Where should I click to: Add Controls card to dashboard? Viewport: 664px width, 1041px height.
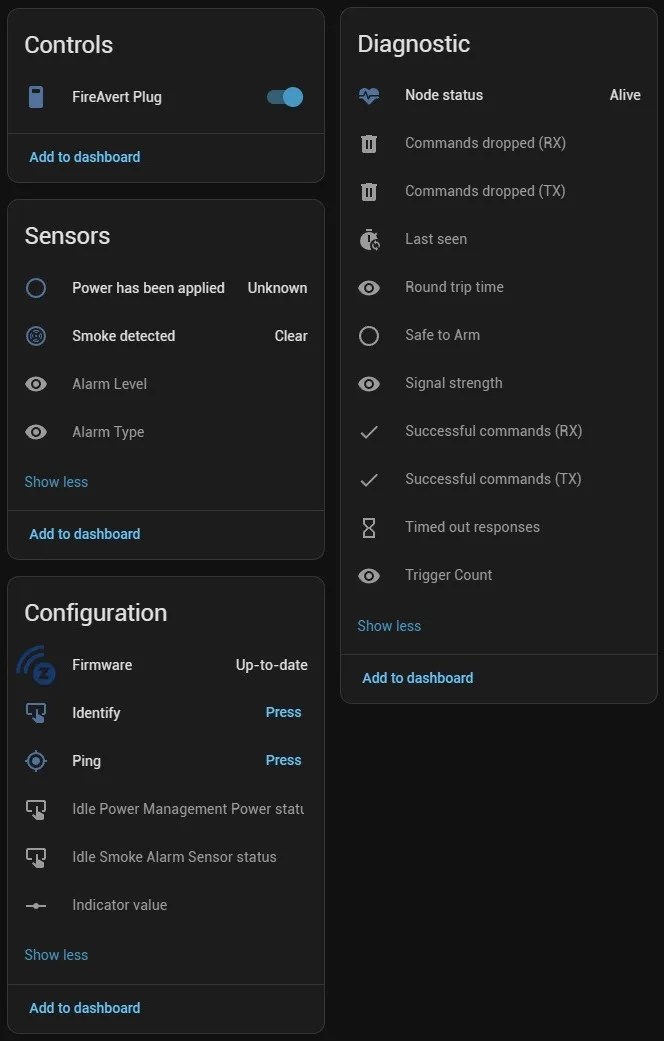click(x=85, y=157)
